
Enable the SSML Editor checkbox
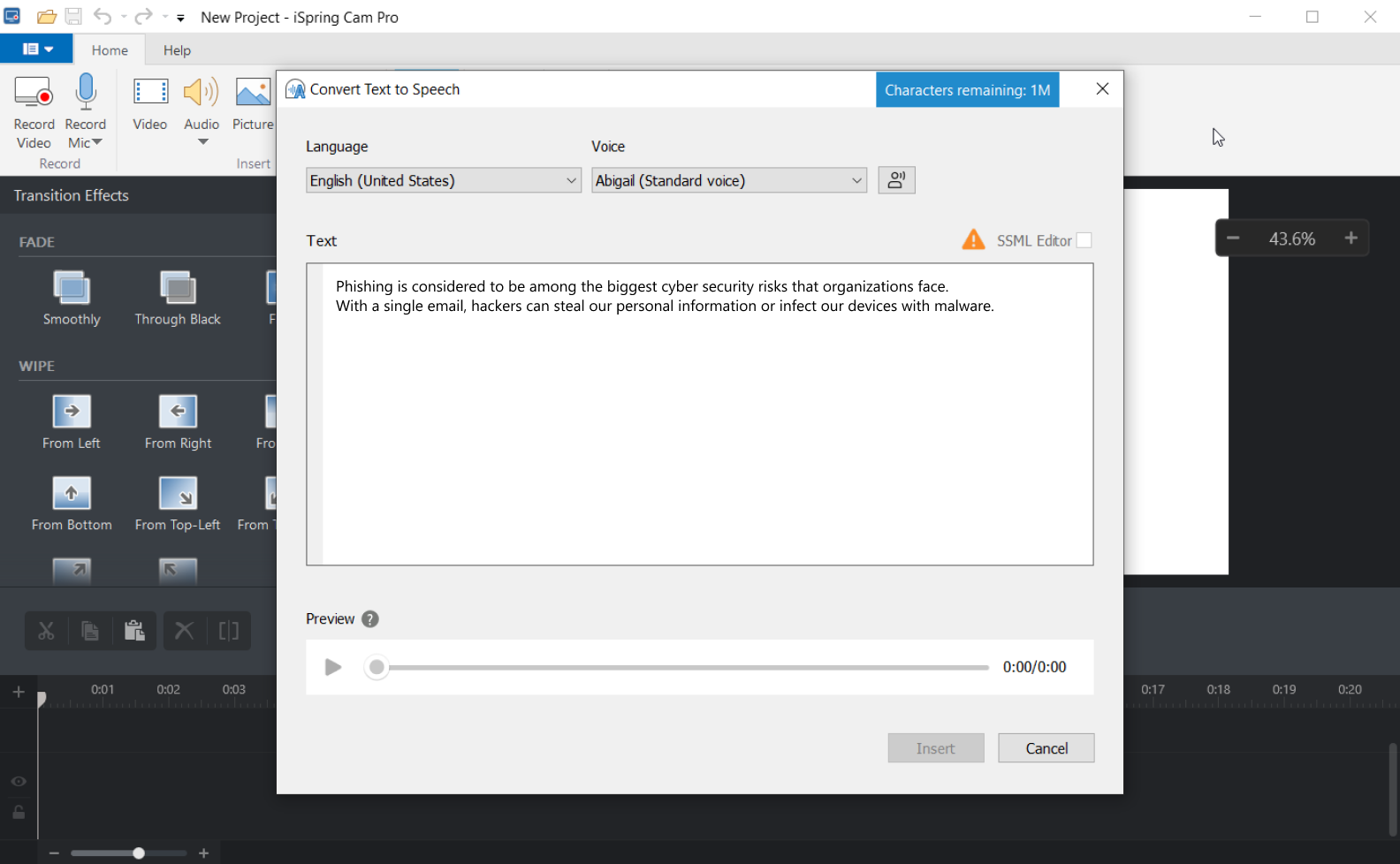click(x=1084, y=240)
